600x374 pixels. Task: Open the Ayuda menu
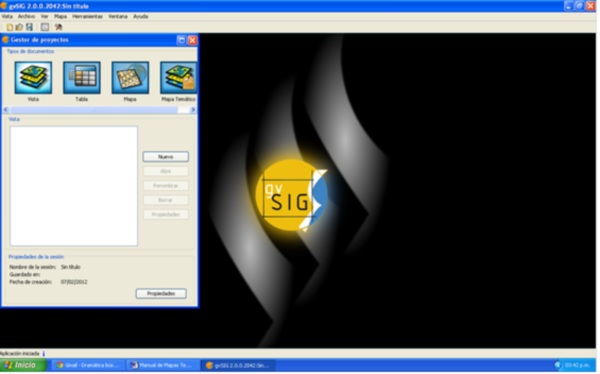click(x=140, y=16)
